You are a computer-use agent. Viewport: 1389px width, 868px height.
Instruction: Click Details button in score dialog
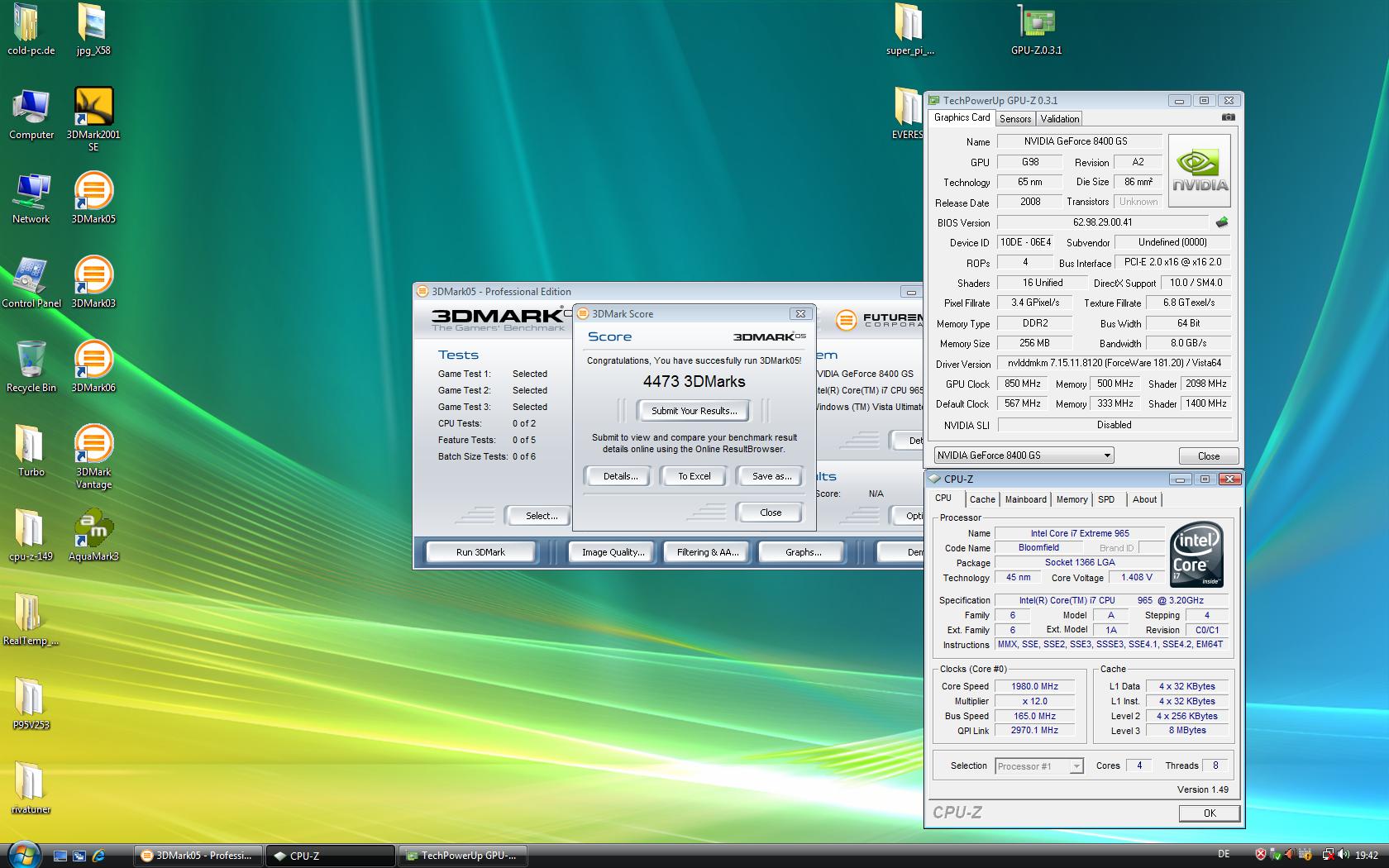click(x=620, y=476)
